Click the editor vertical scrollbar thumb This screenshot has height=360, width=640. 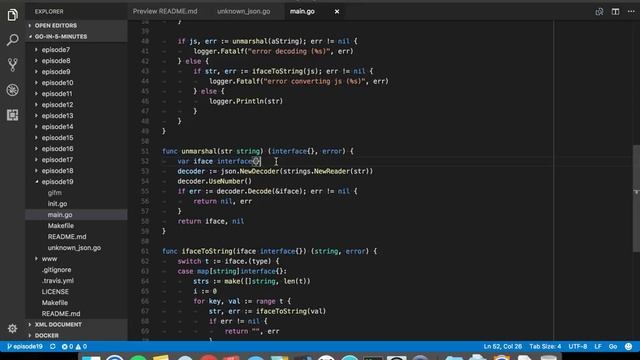(636, 198)
